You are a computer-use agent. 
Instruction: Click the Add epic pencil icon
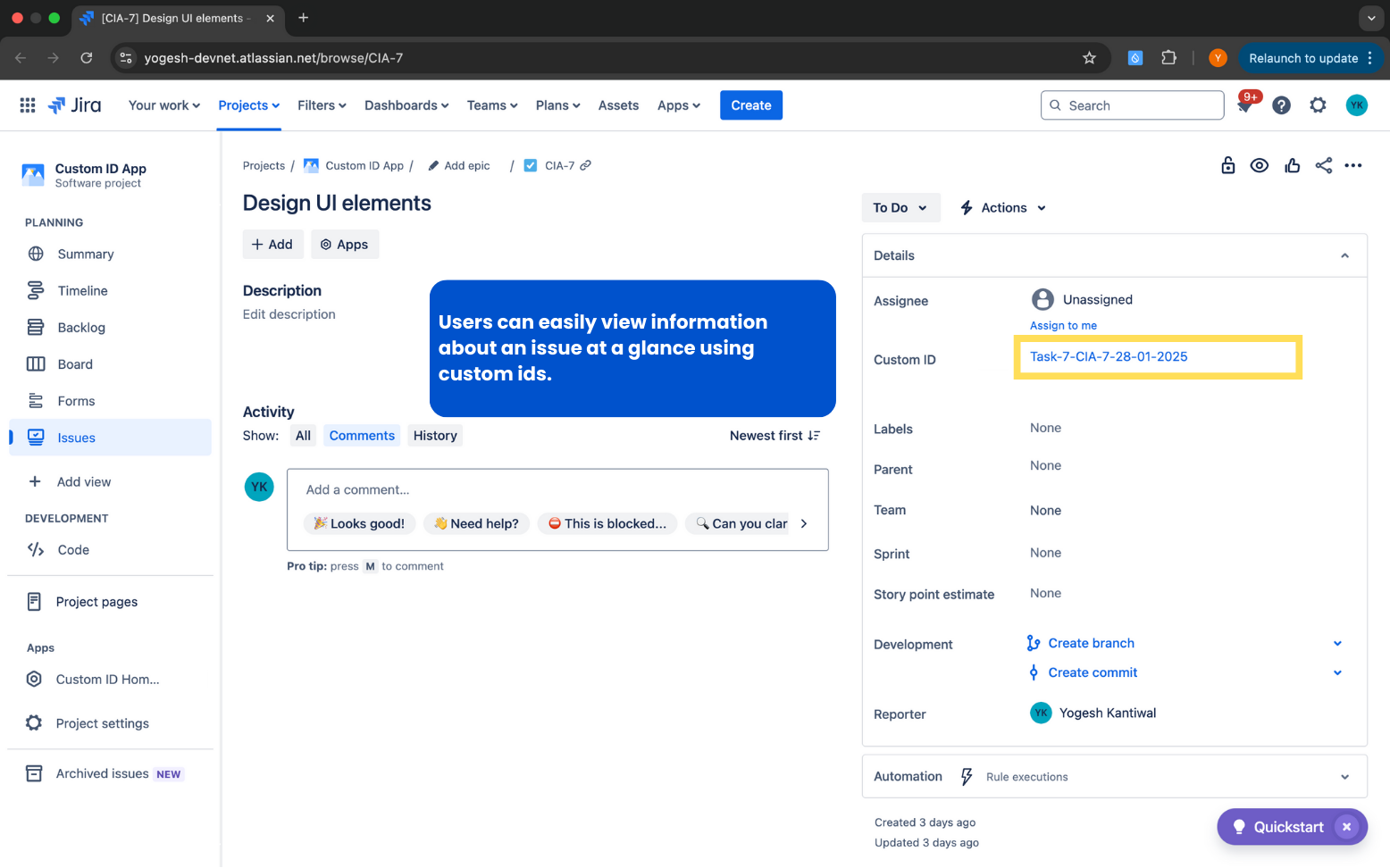click(434, 165)
